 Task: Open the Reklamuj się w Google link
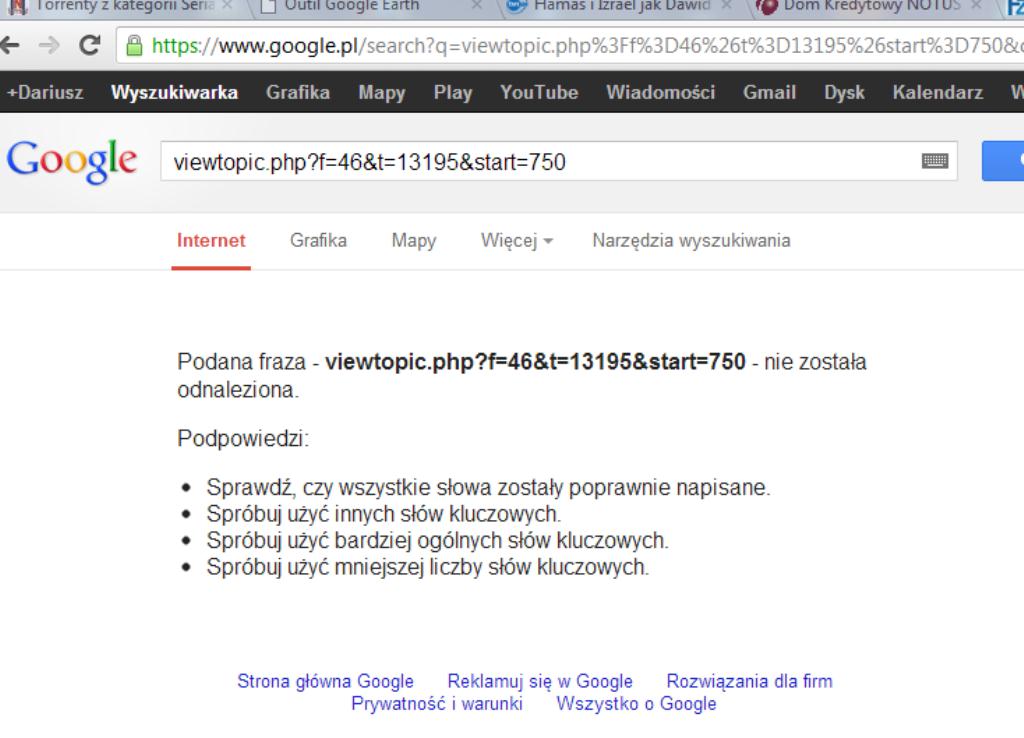[x=540, y=681]
